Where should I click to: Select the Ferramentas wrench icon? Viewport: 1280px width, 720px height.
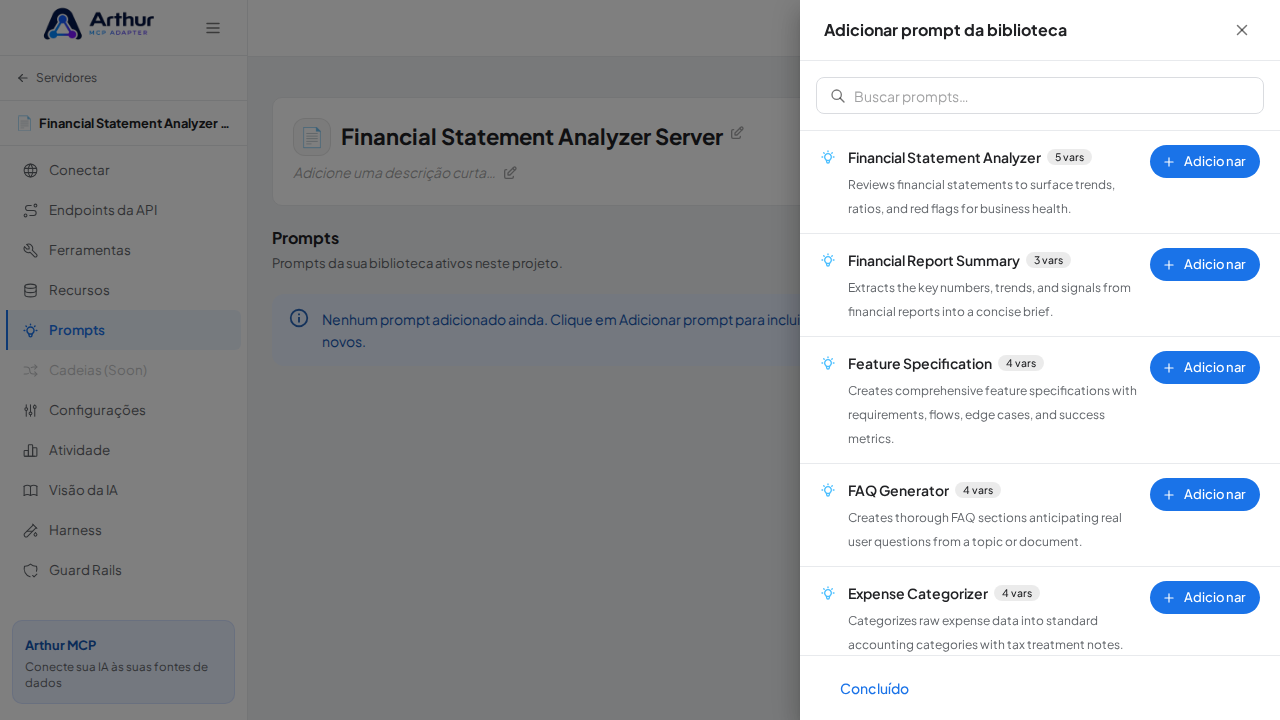(x=30, y=250)
